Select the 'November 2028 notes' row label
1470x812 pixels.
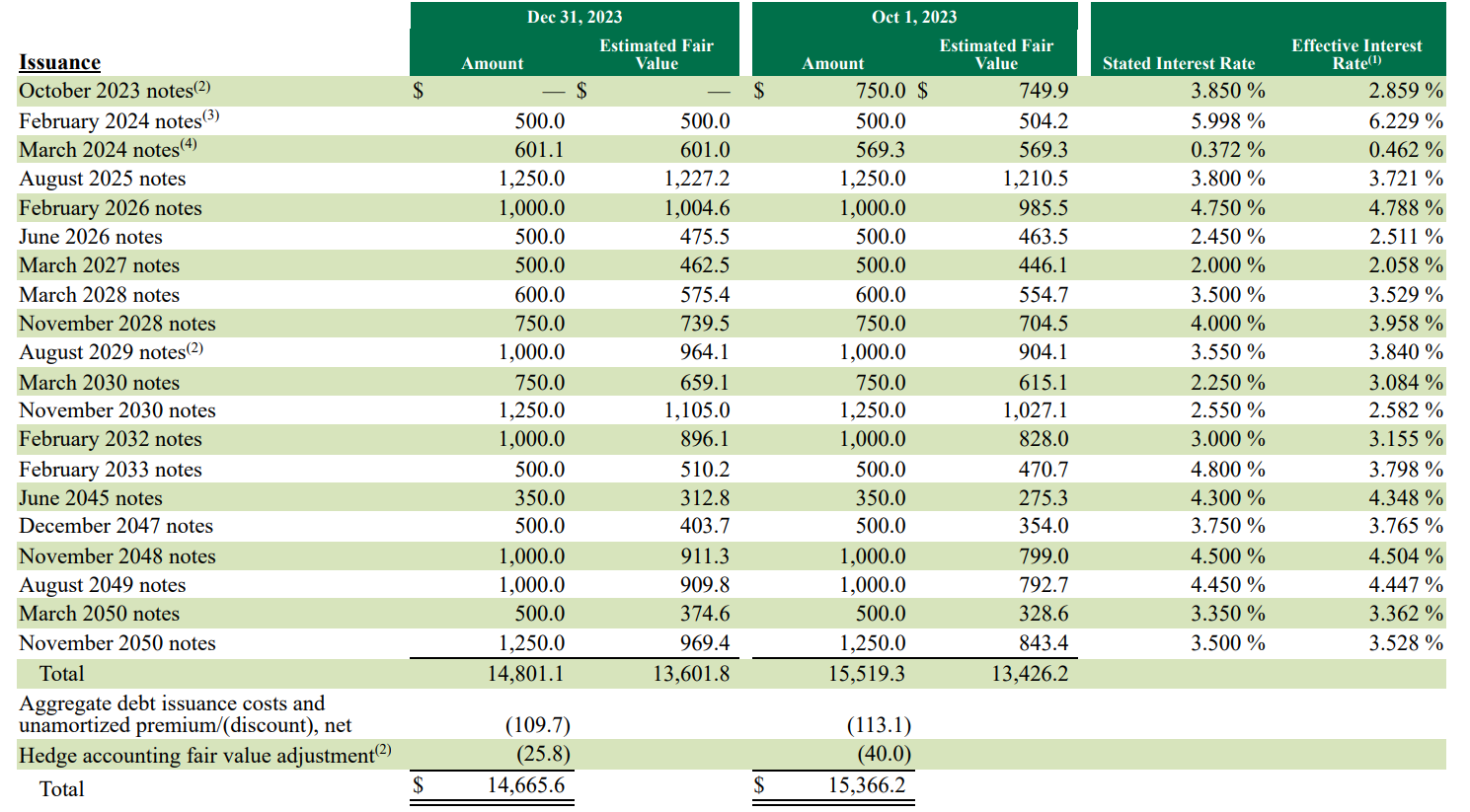116,324
